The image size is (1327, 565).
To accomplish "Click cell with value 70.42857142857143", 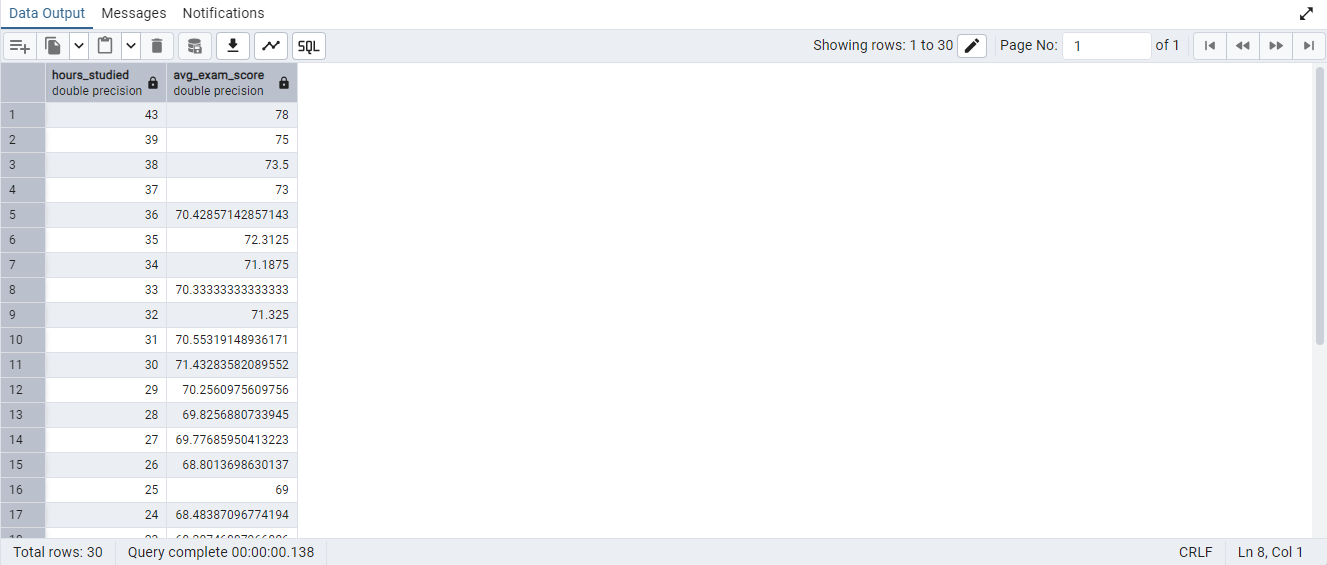I will (x=232, y=215).
